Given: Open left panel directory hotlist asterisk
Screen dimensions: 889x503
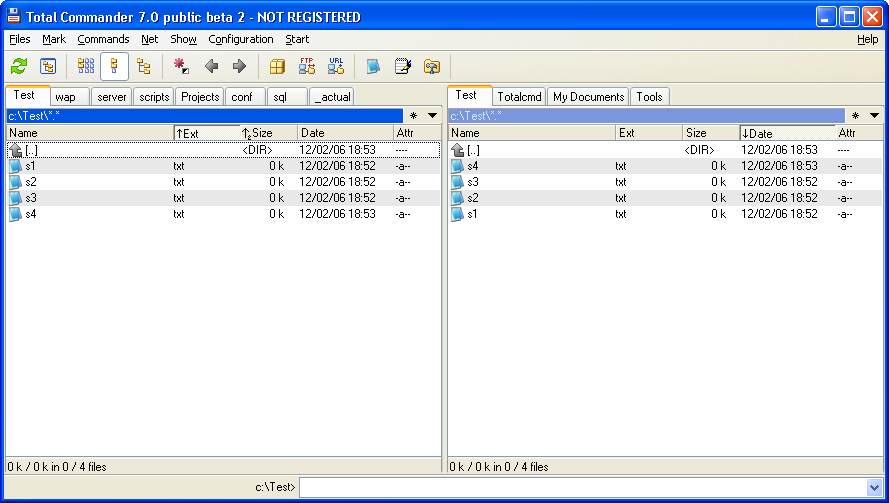Looking at the screenshot, I should (x=413, y=116).
